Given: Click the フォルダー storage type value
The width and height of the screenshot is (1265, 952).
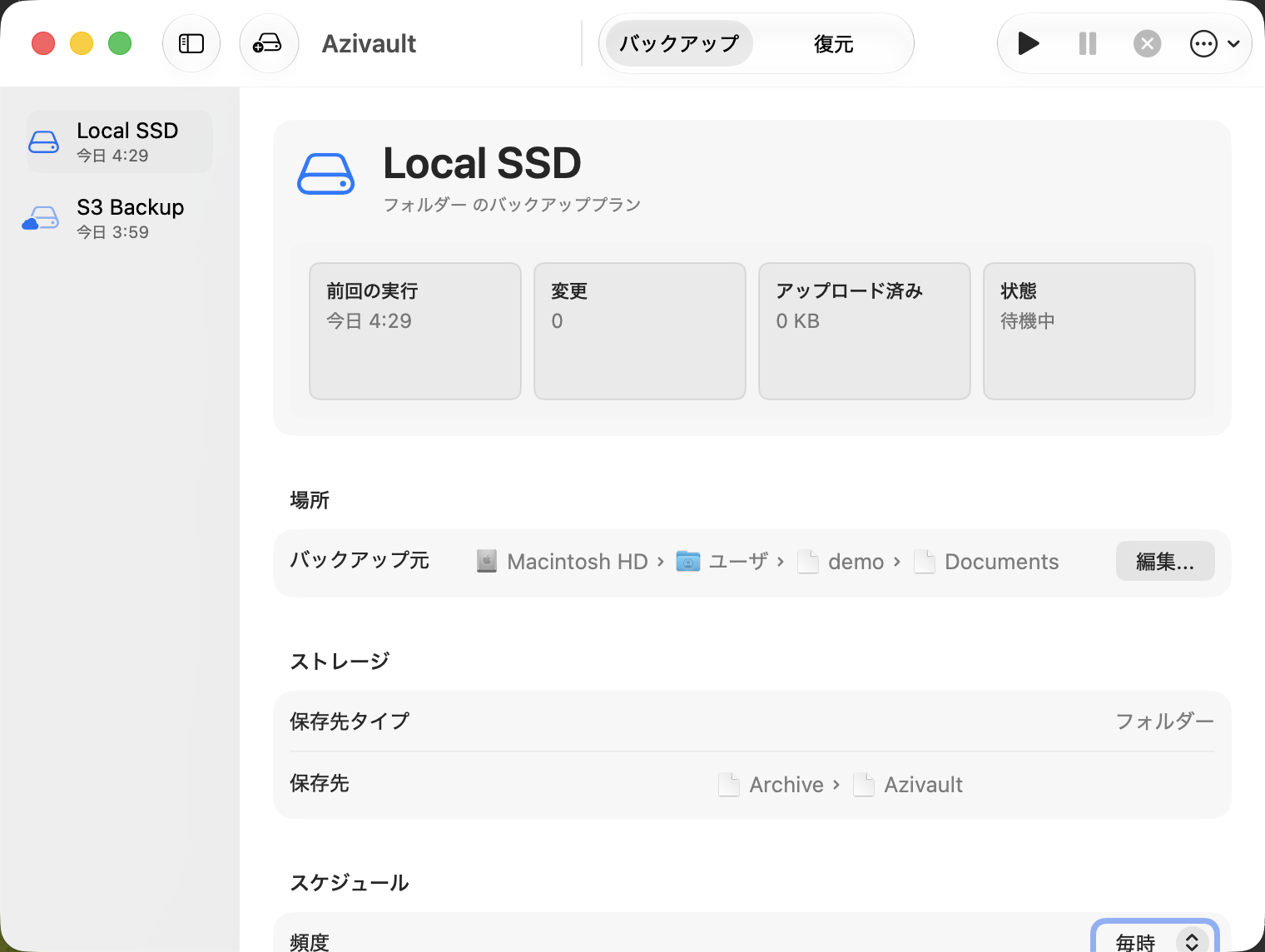Looking at the screenshot, I should pyautogui.click(x=1164, y=721).
